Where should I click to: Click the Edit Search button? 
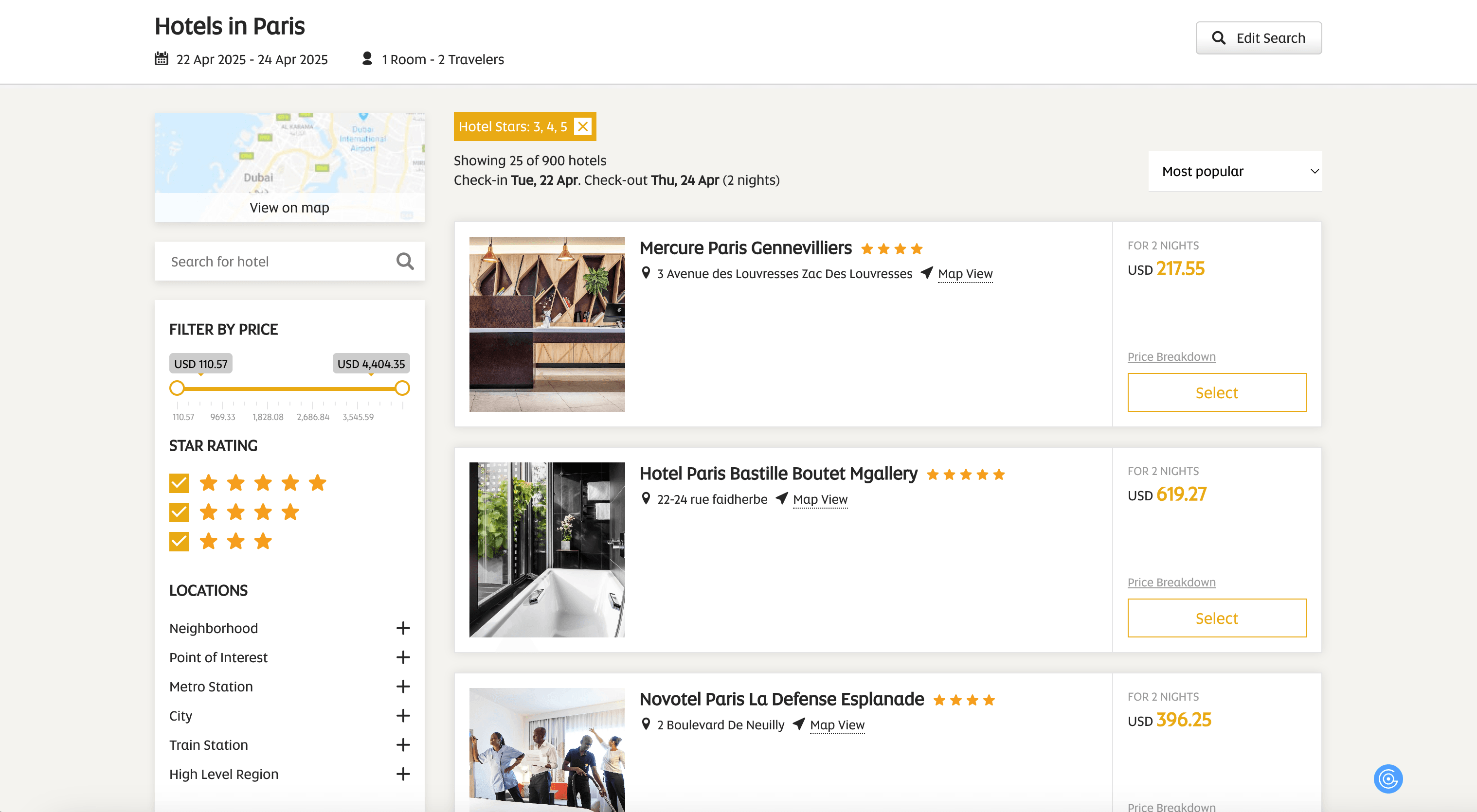(x=1258, y=38)
